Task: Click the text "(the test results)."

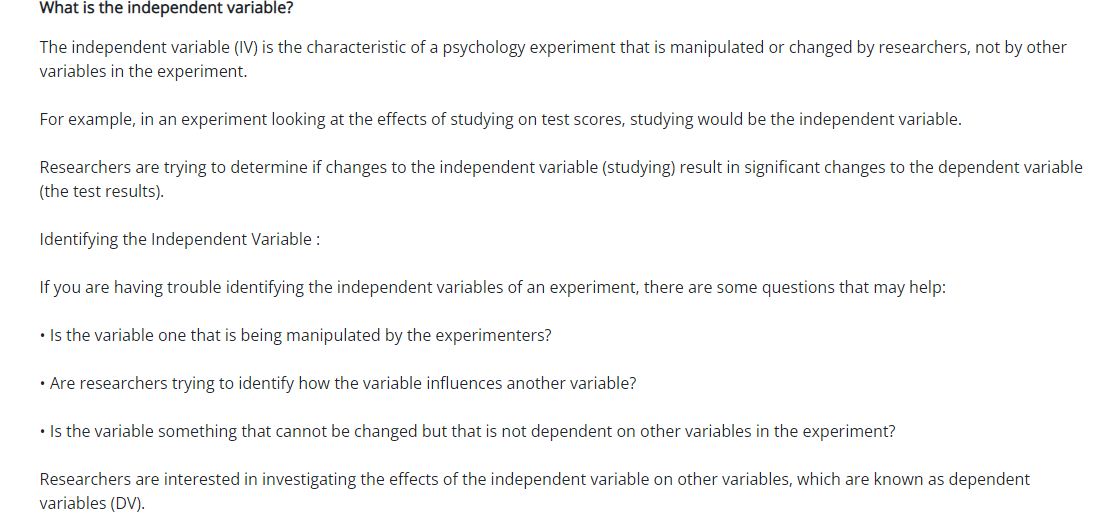Action: [x=101, y=191]
